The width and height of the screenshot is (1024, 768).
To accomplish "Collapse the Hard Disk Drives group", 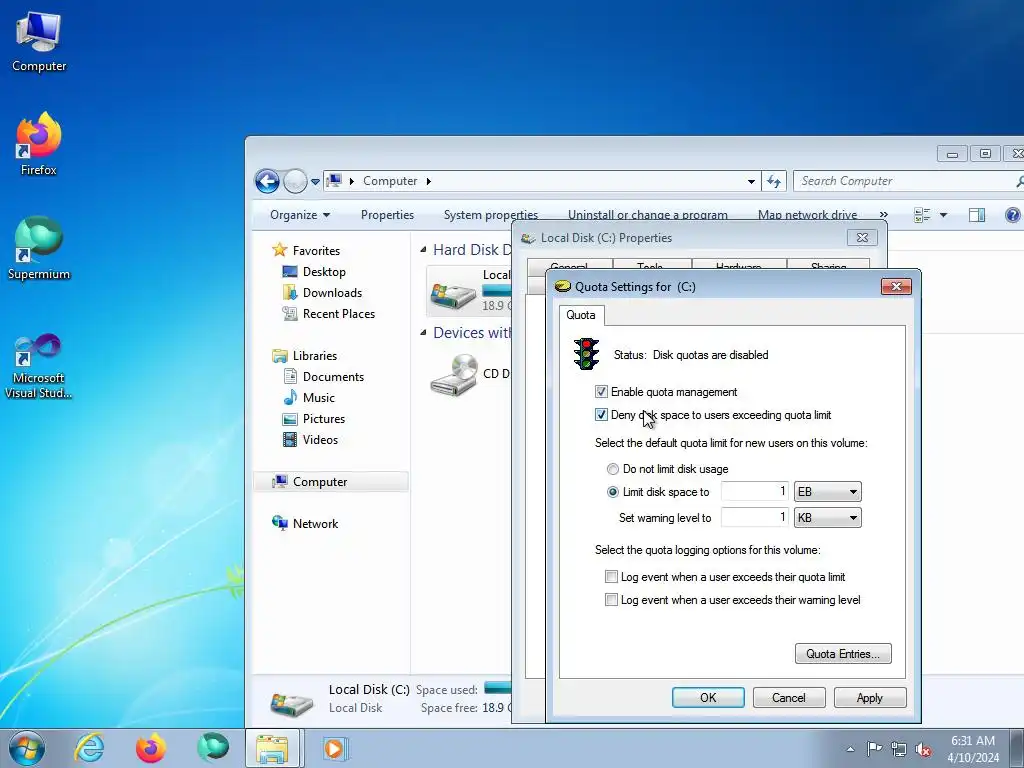I will (423, 249).
